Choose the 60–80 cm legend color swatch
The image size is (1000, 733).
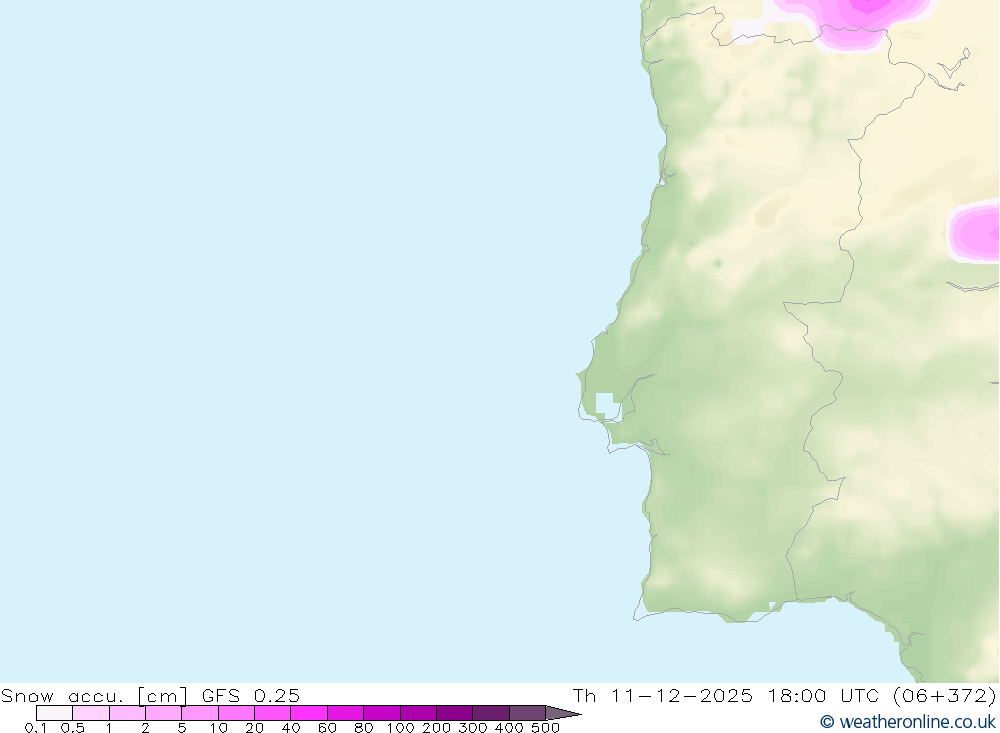point(346,713)
